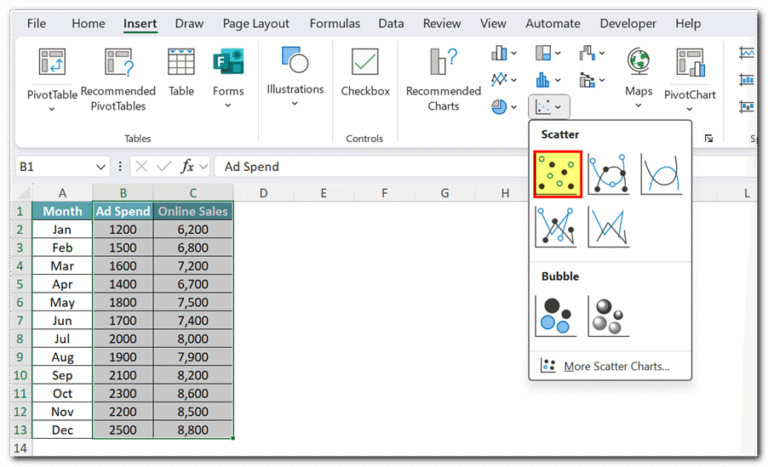This screenshot has height=467, width=768.
Task: Click the Maps chart icon
Action: click(639, 62)
